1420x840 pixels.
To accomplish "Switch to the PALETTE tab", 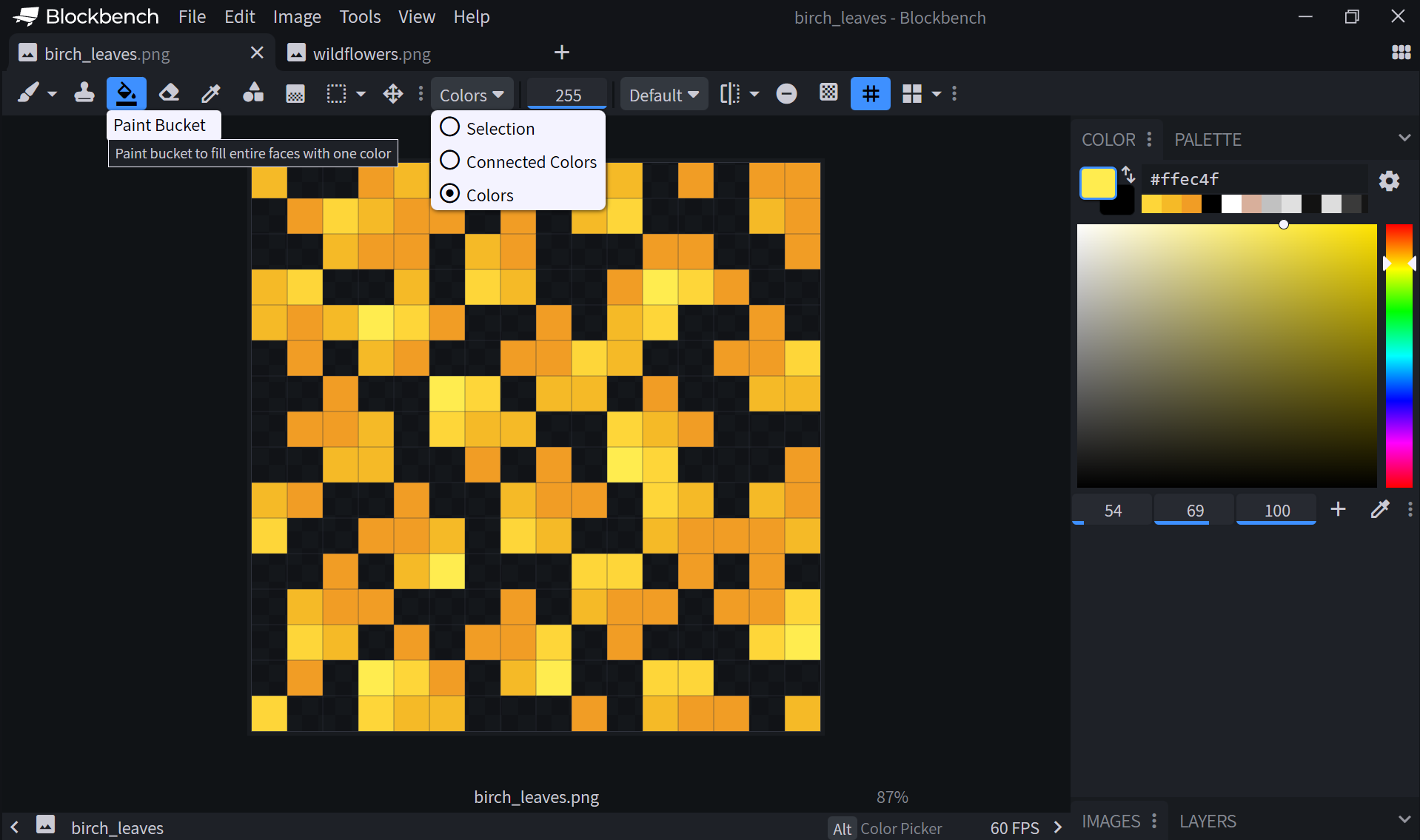I will click(1208, 139).
